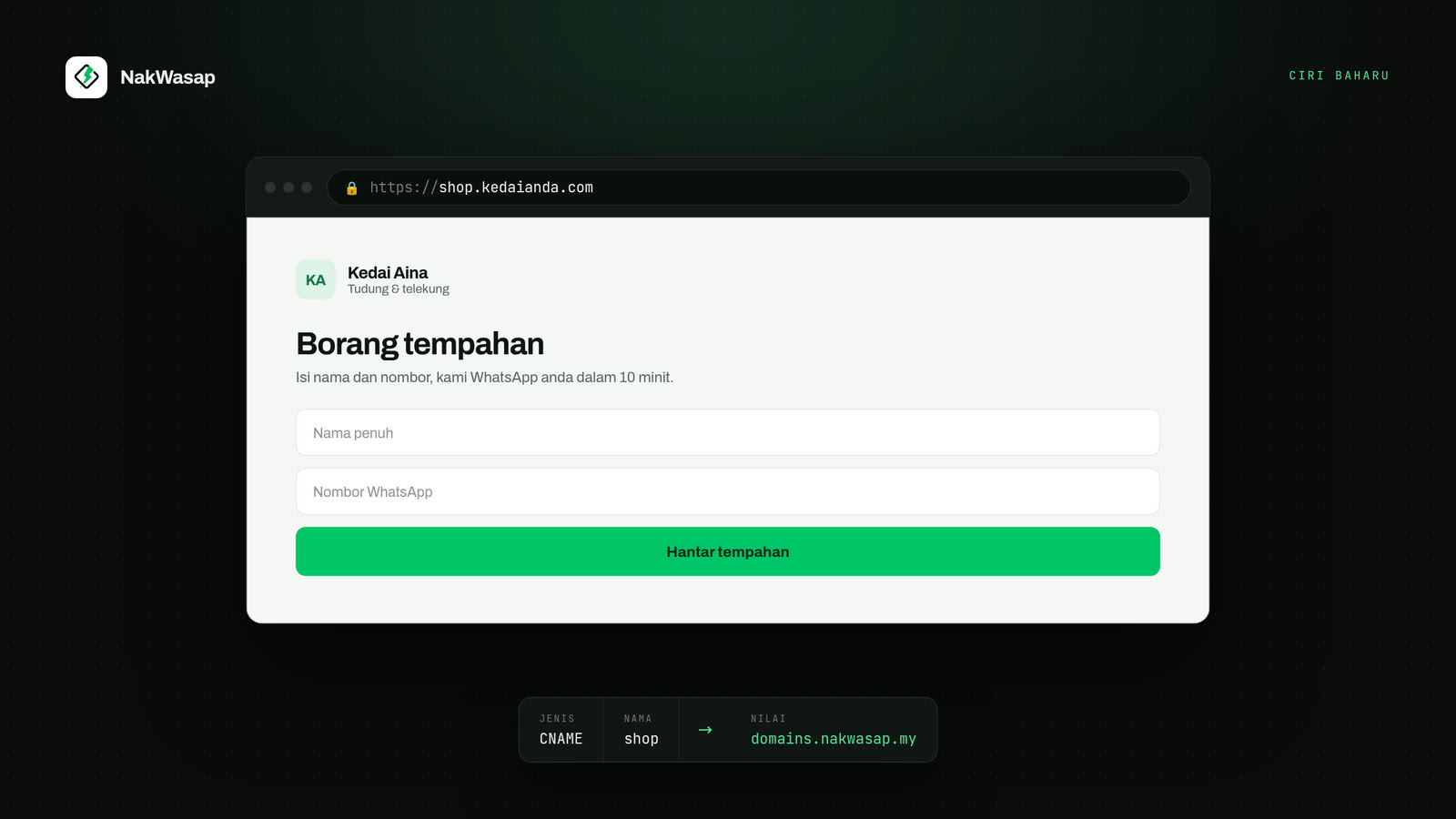Screen dimensions: 1456x819
Task: Click the Tudung & telekung subtitle
Action: [x=399, y=289]
